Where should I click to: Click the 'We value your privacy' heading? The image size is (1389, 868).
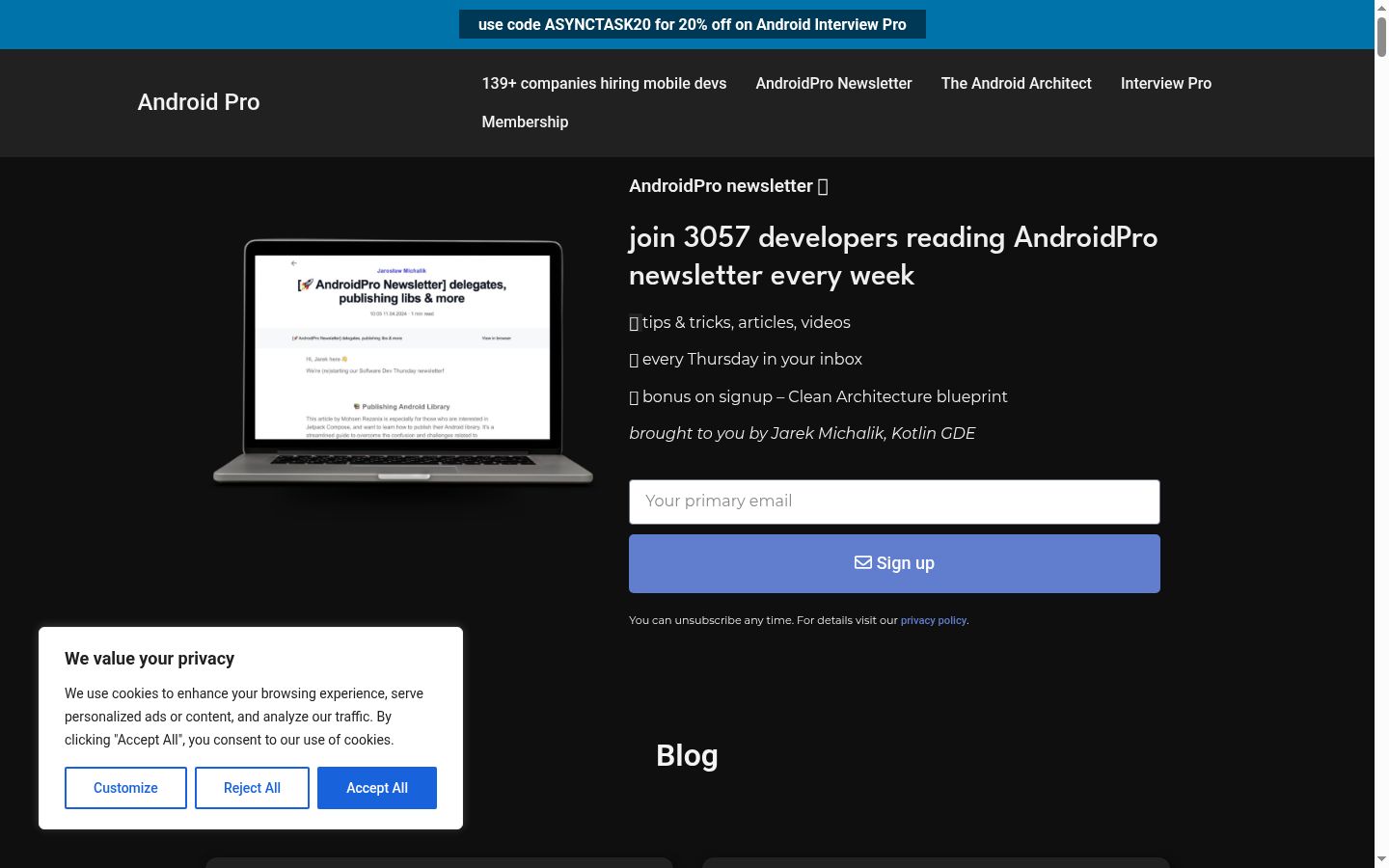[150, 659]
